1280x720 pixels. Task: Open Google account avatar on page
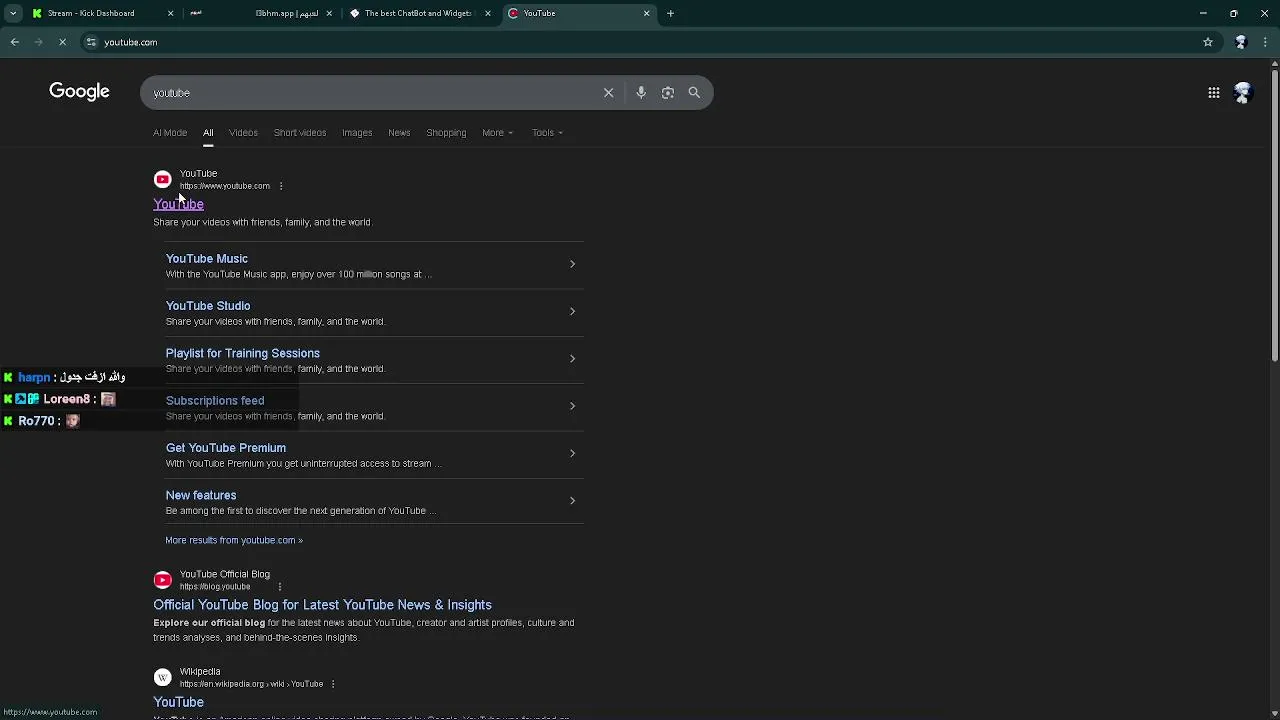(x=1243, y=93)
